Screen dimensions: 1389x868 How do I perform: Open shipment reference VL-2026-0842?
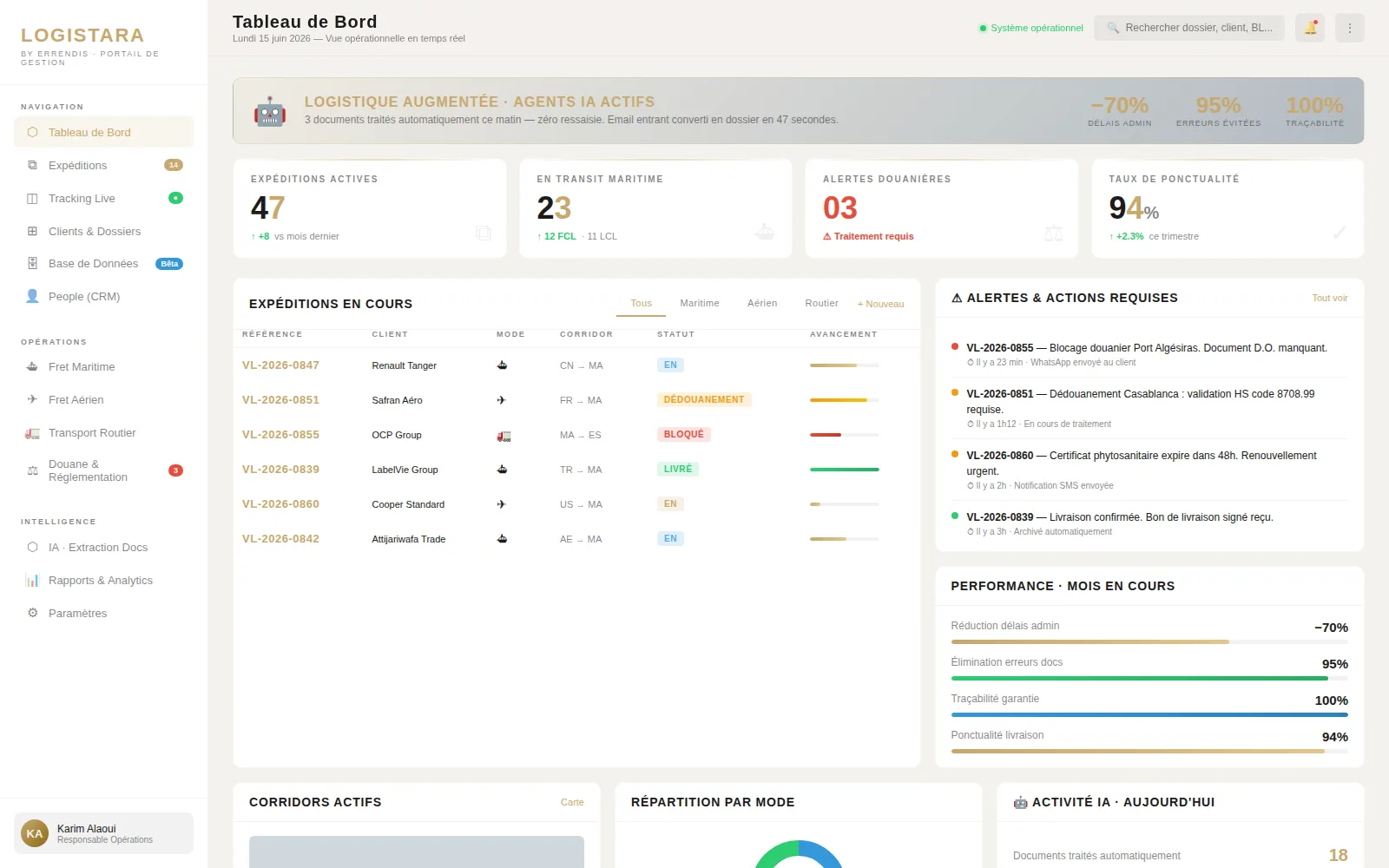[280, 539]
